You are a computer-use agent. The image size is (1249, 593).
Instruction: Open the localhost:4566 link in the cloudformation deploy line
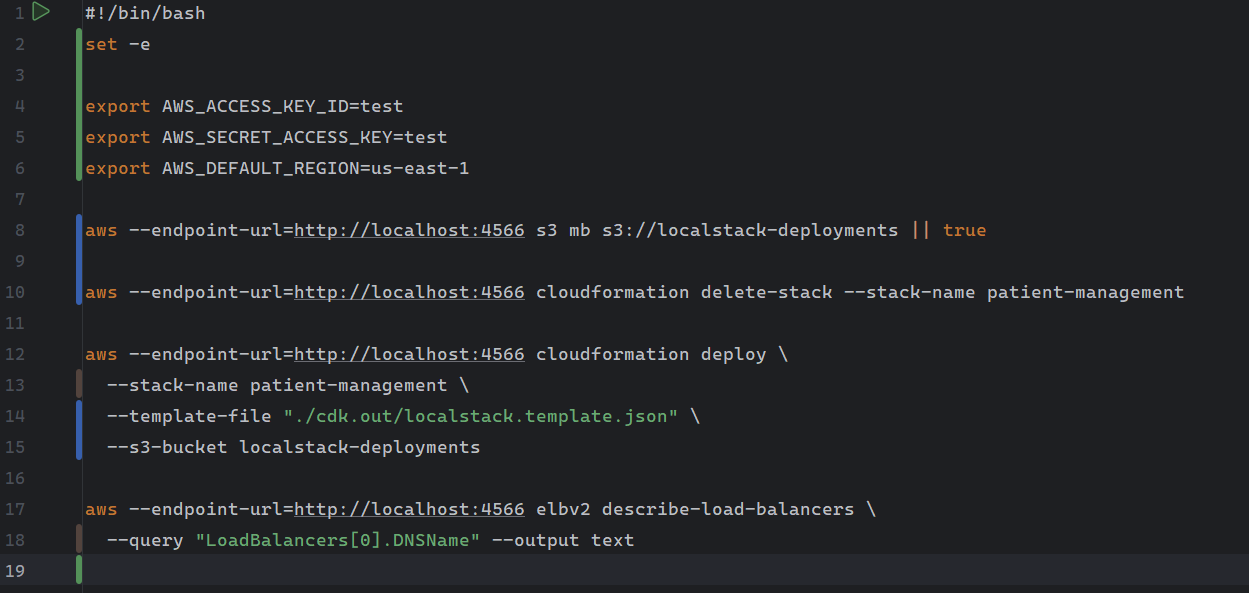(409, 354)
